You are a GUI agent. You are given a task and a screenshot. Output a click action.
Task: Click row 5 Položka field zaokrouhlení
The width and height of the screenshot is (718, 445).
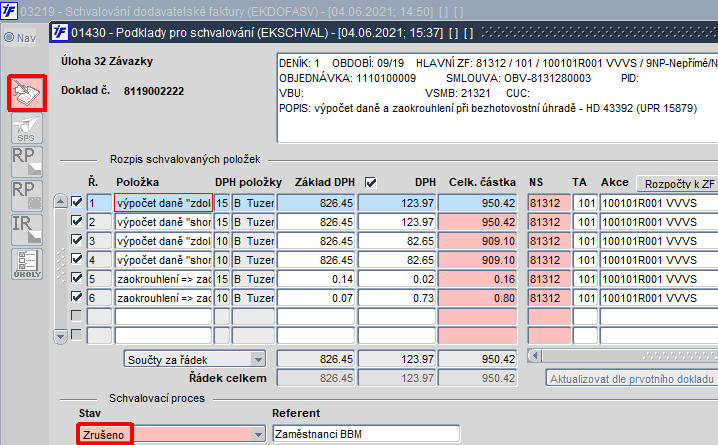tap(163, 279)
